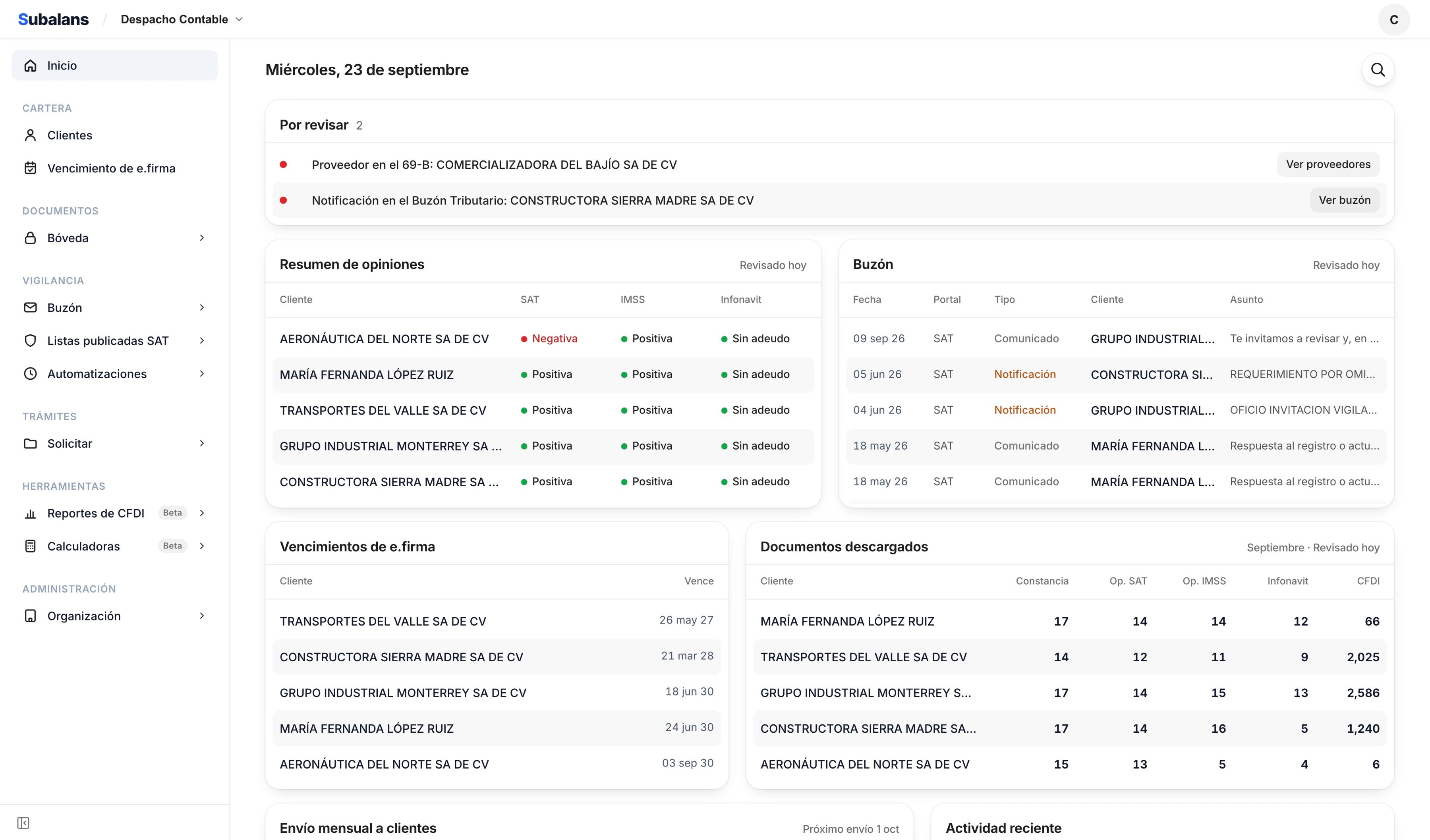Click CFDI value 2,586
Image resolution: width=1430 pixels, height=840 pixels.
[1363, 693]
